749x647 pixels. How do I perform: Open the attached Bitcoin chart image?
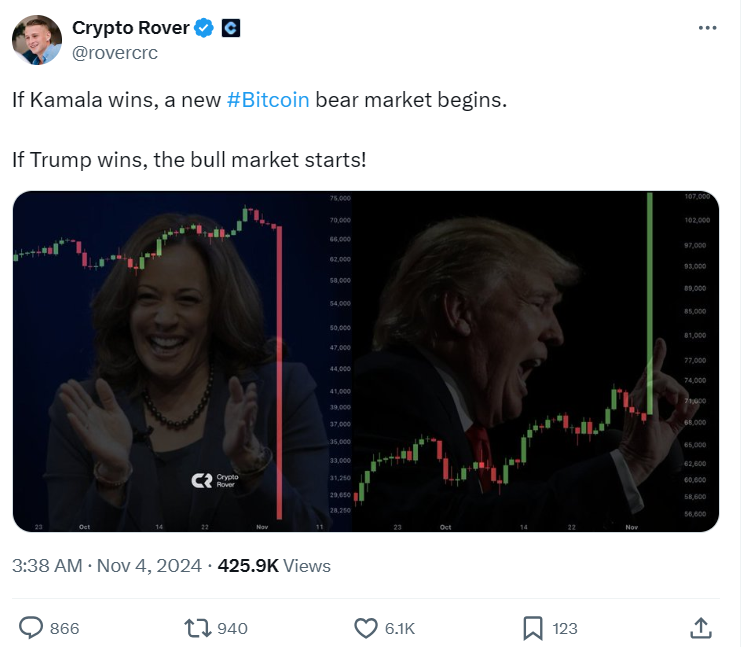366,361
